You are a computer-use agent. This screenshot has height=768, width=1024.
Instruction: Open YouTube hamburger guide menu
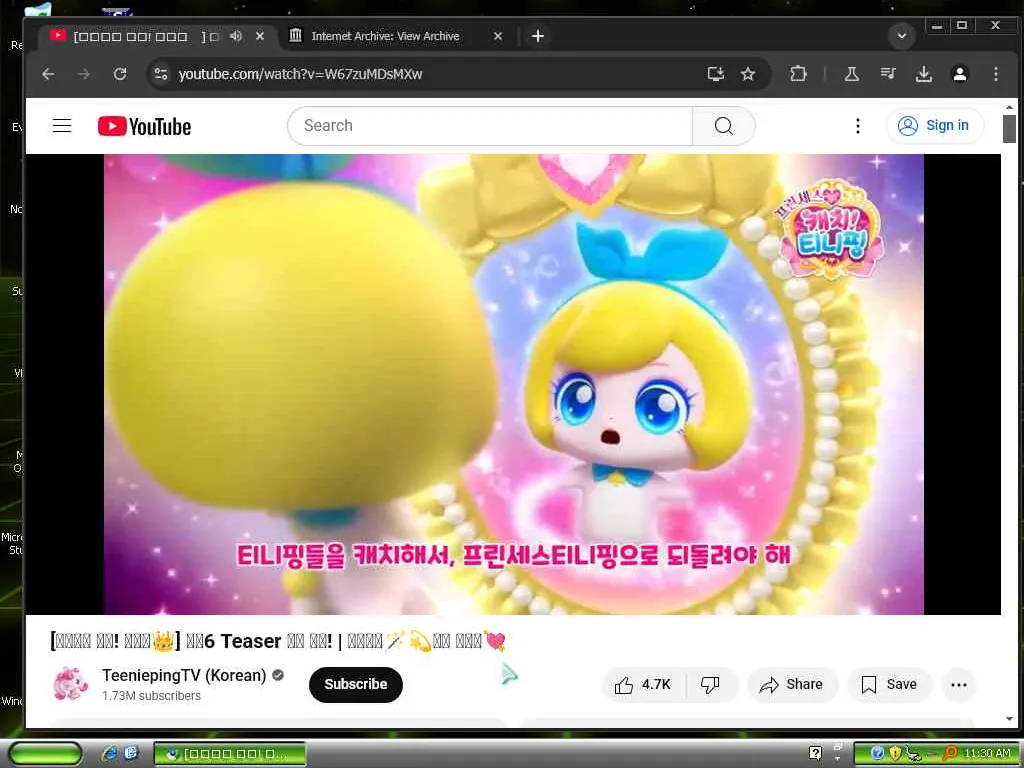click(x=62, y=125)
